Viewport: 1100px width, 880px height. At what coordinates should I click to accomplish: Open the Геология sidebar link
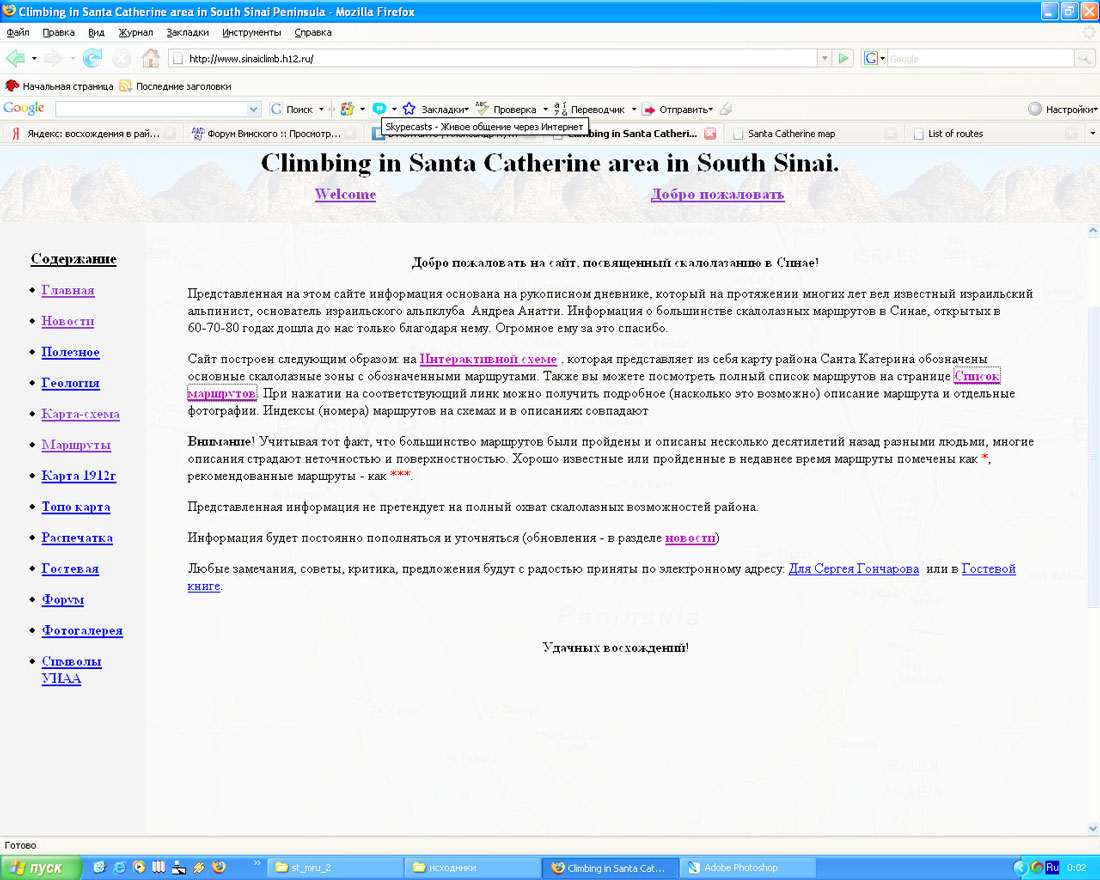point(70,383)
